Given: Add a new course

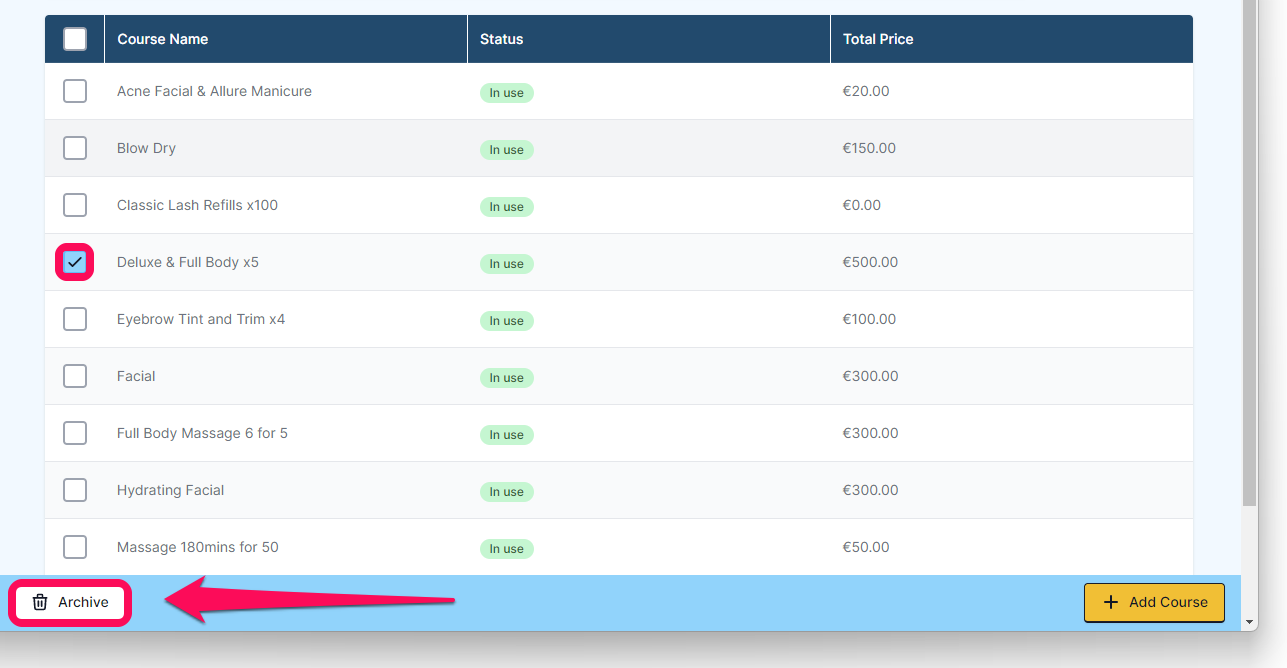Looking at the screenshot, I should pos(1154,602).
